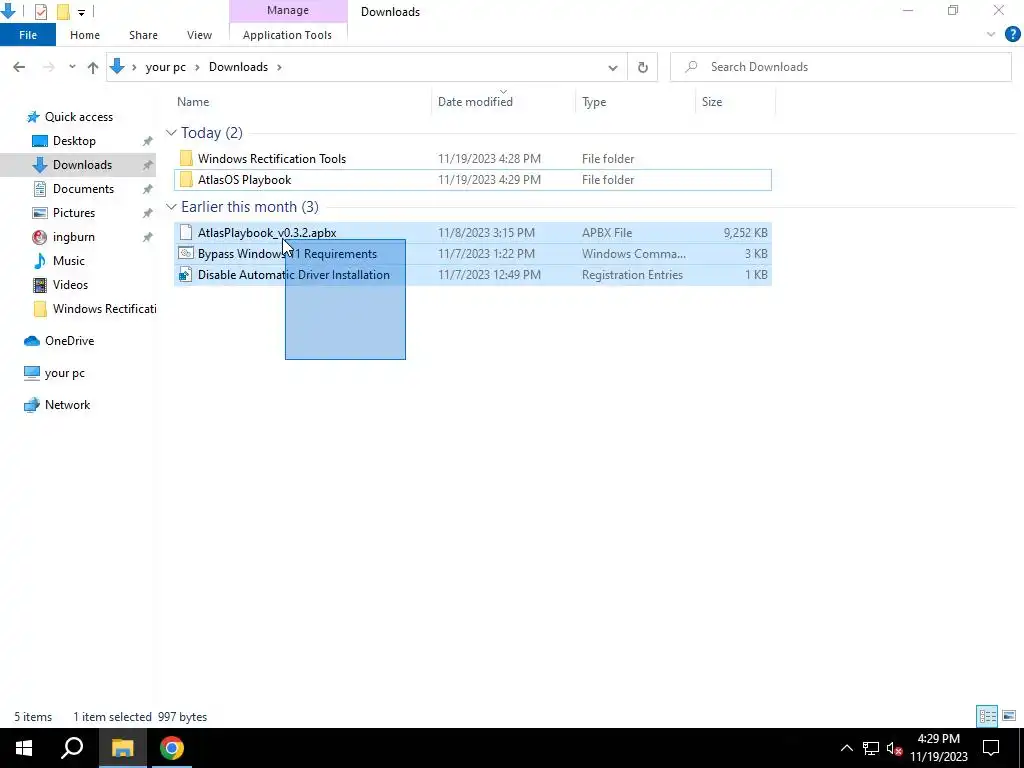Image resolution: width=1024 pixels, height=768 pixels.
Task: Show hidden system tray icons
Action: [x=846, y=748]
